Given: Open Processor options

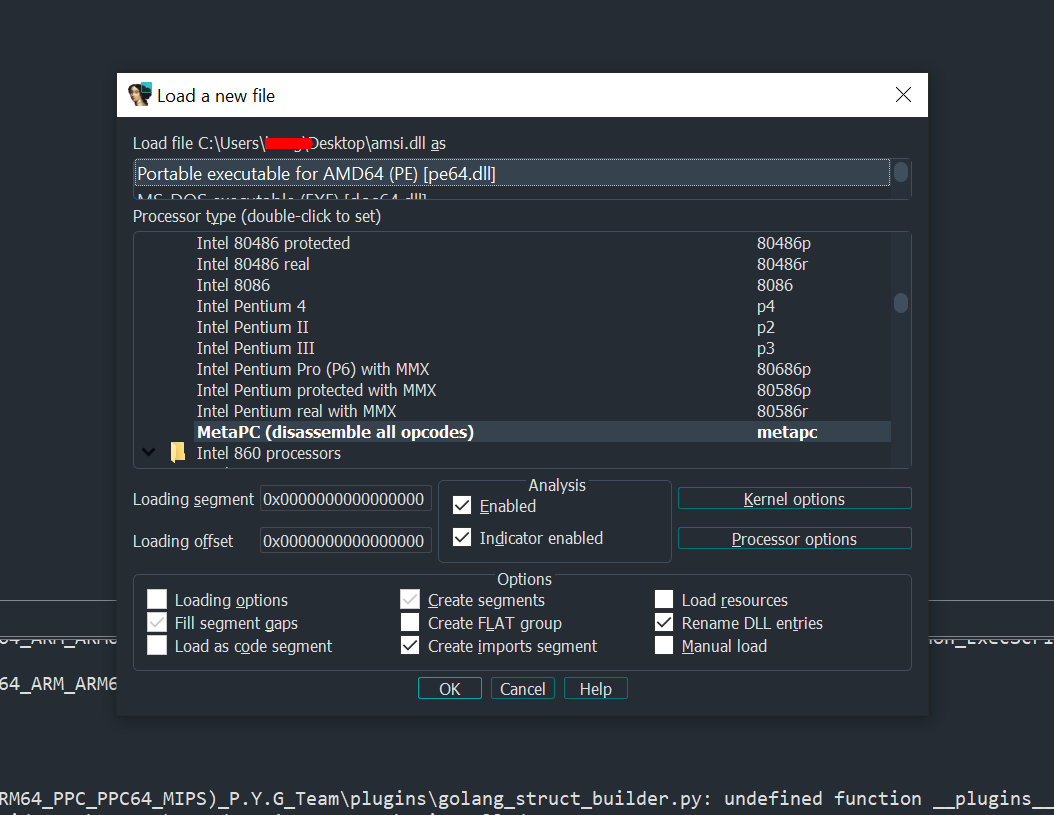Looking at the screenshot, I should 795,539.
